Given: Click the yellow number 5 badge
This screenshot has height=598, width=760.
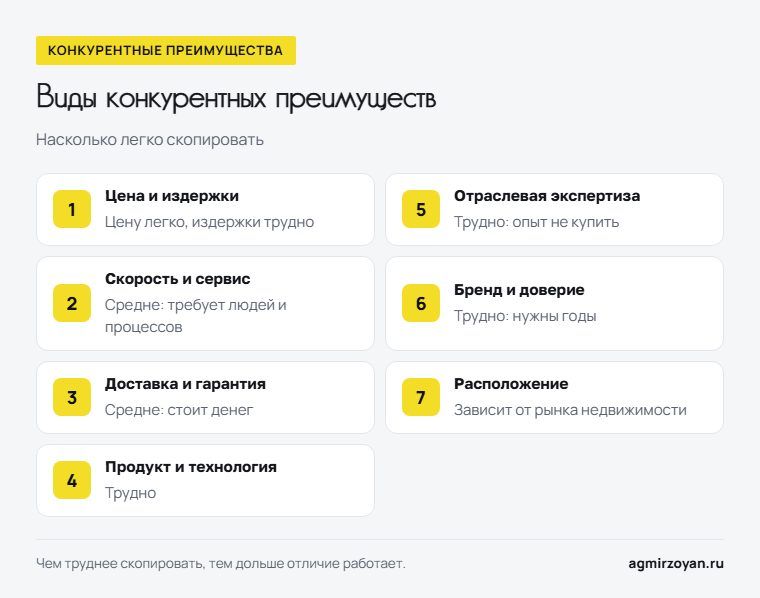Looking at the screenshot, I should pos(421,209).
